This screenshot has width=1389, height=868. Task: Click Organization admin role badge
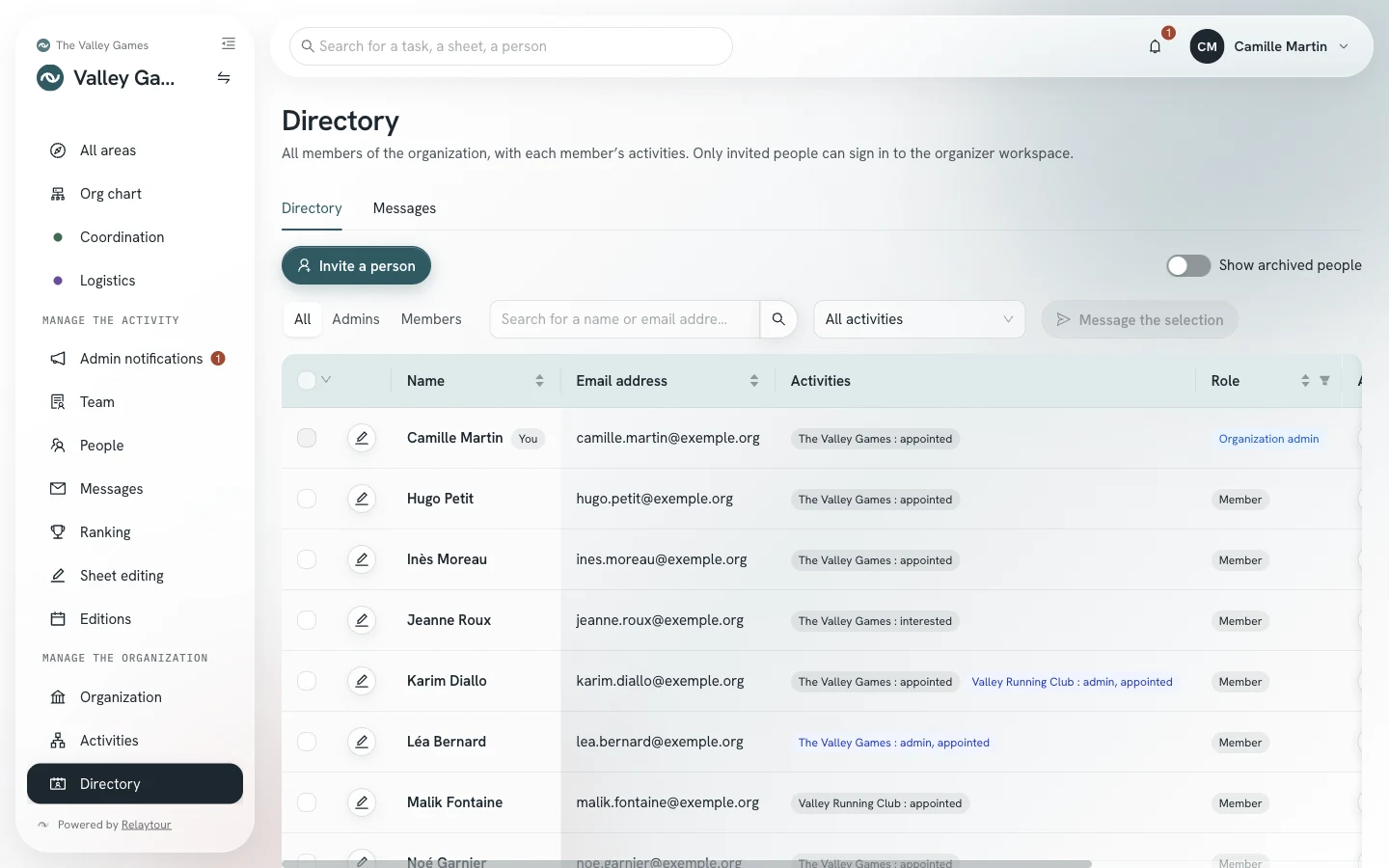(1268, 439)
